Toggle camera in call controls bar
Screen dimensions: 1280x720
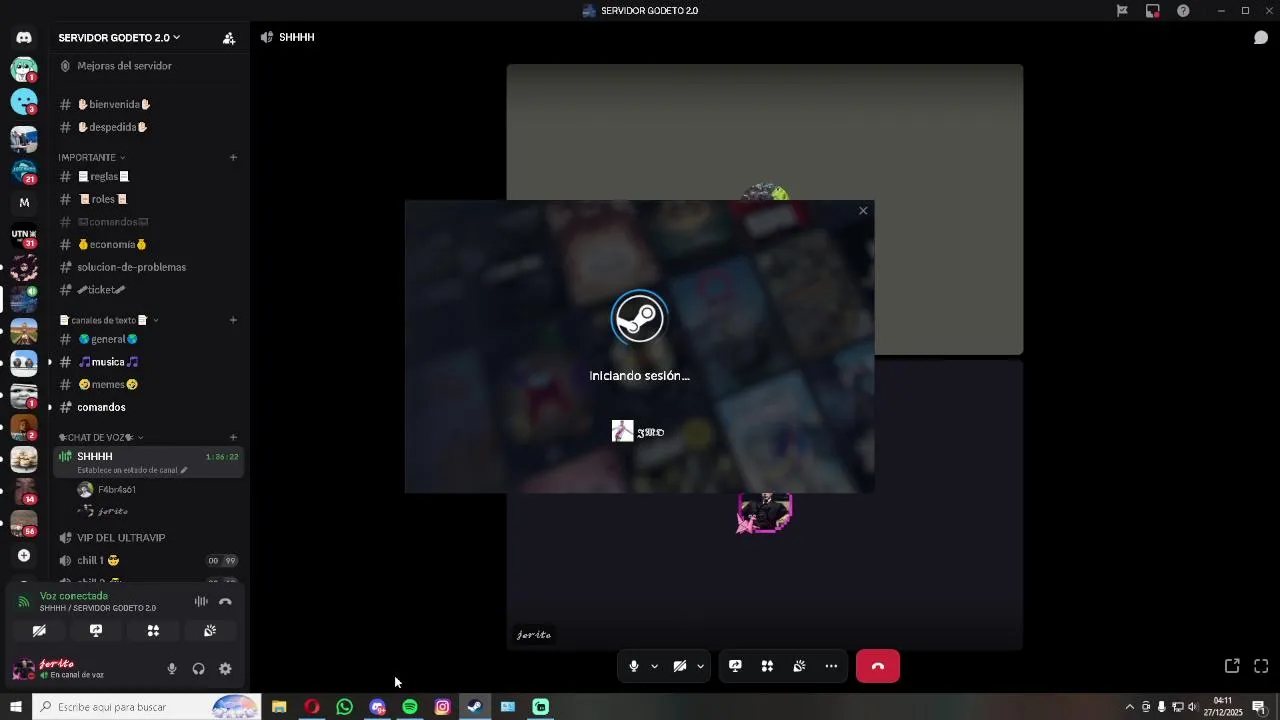click(680, 666)
